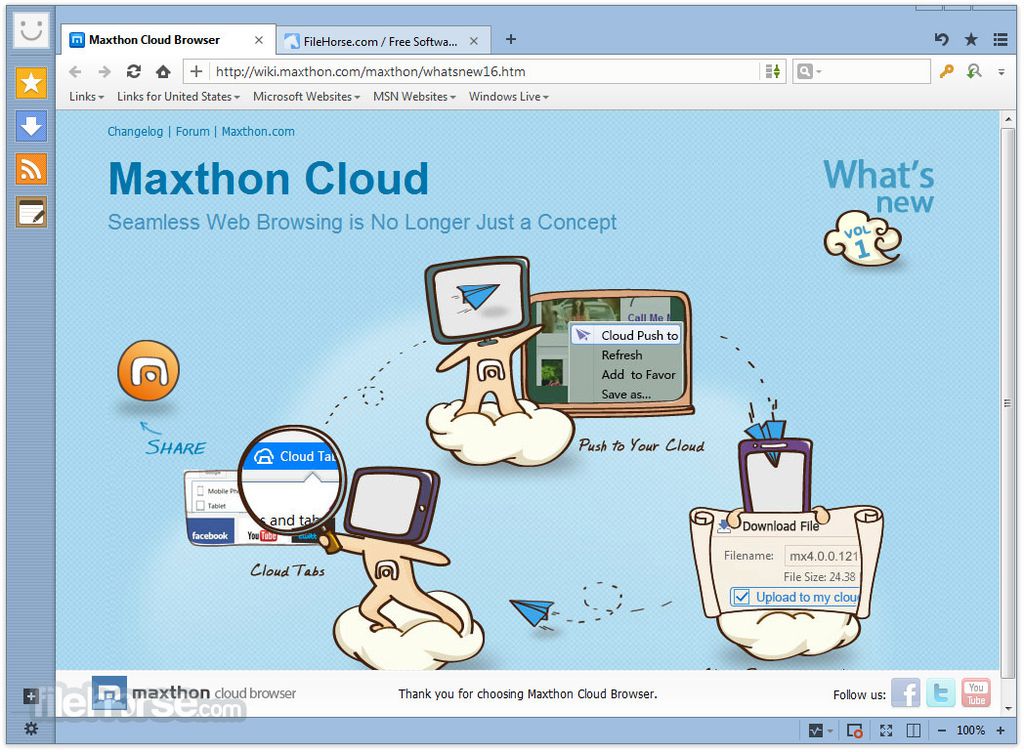Expand Links for United States folder
Viewport: 1024px width, 752px height.
click(x=178, y=97)
